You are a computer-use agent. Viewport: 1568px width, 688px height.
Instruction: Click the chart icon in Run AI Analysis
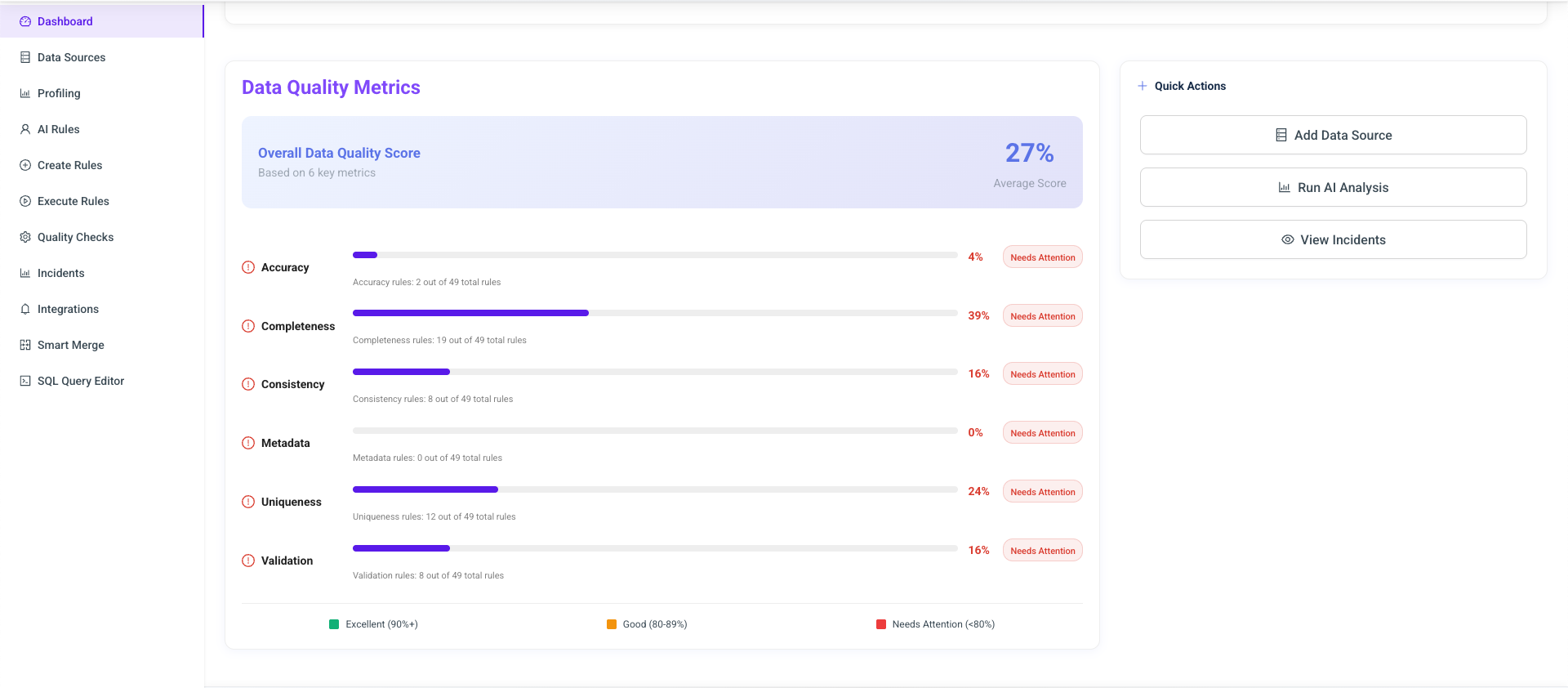[1285, 187]
